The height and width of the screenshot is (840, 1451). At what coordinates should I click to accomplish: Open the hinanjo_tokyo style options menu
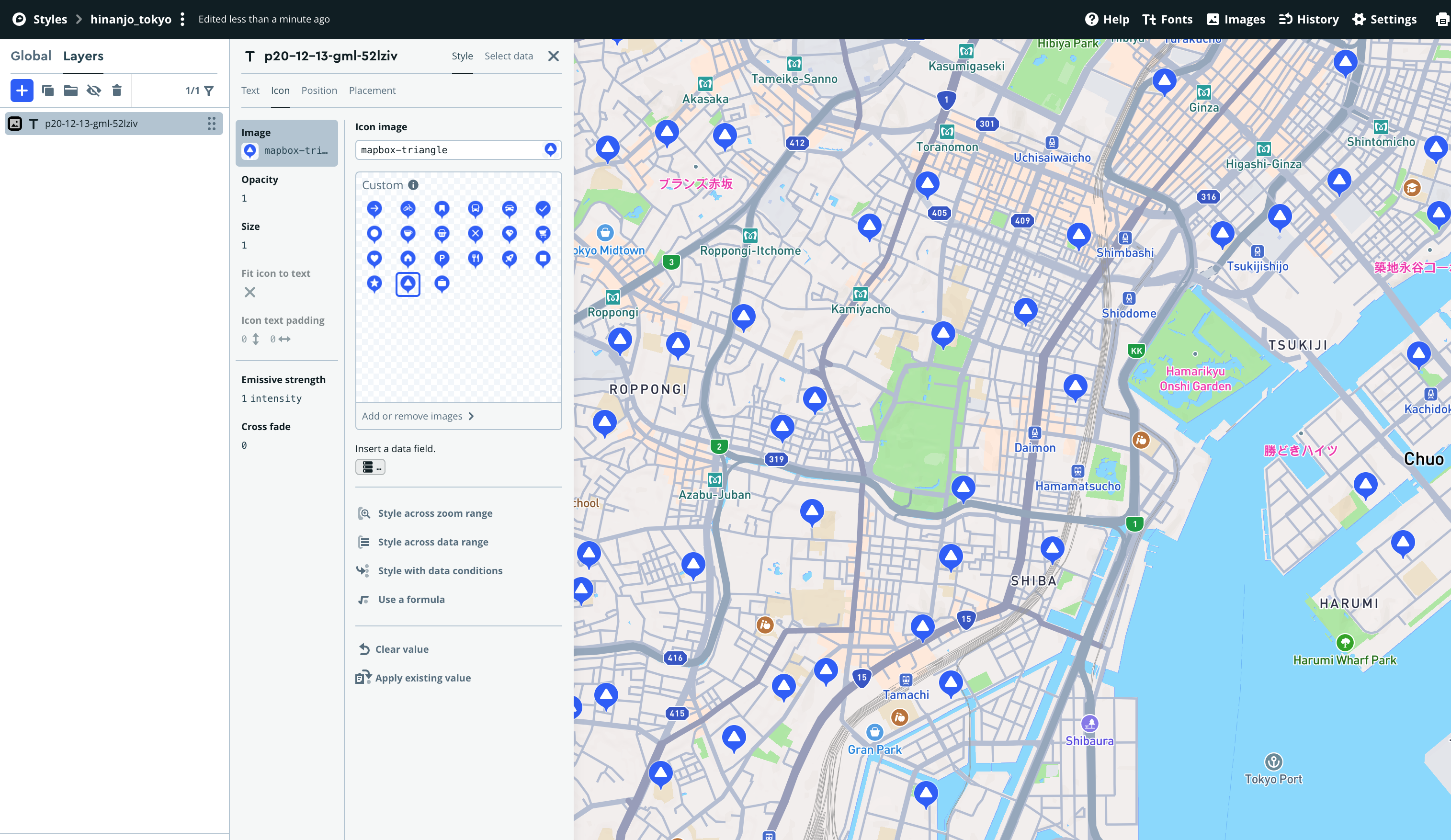182,19
